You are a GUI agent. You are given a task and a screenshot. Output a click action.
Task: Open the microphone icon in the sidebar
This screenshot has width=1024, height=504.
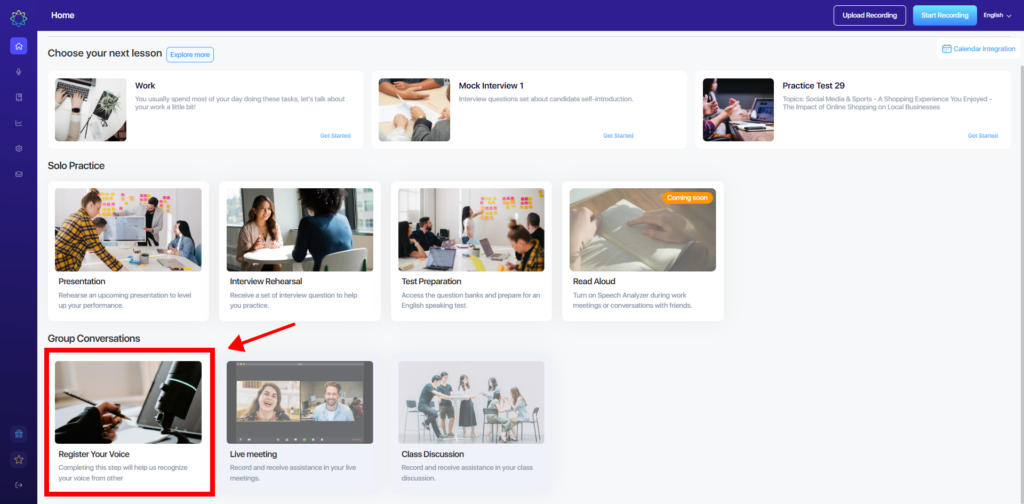tap(18, 72)
